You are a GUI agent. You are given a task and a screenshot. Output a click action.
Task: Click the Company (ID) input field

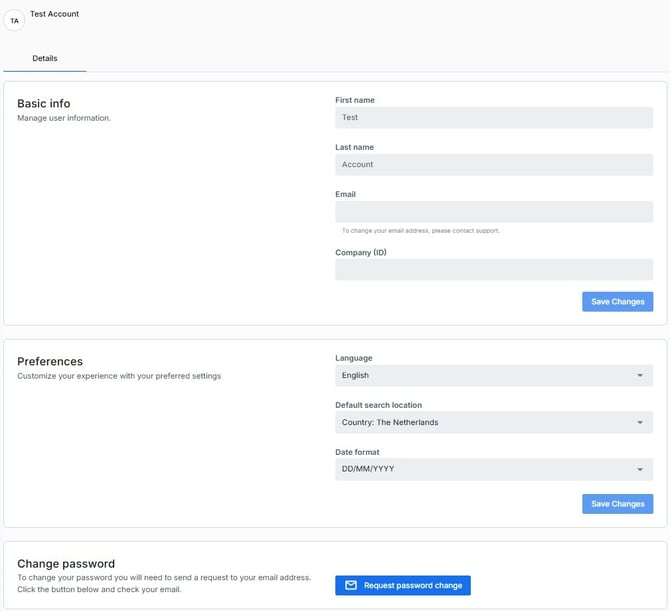[x=494, y=269]
